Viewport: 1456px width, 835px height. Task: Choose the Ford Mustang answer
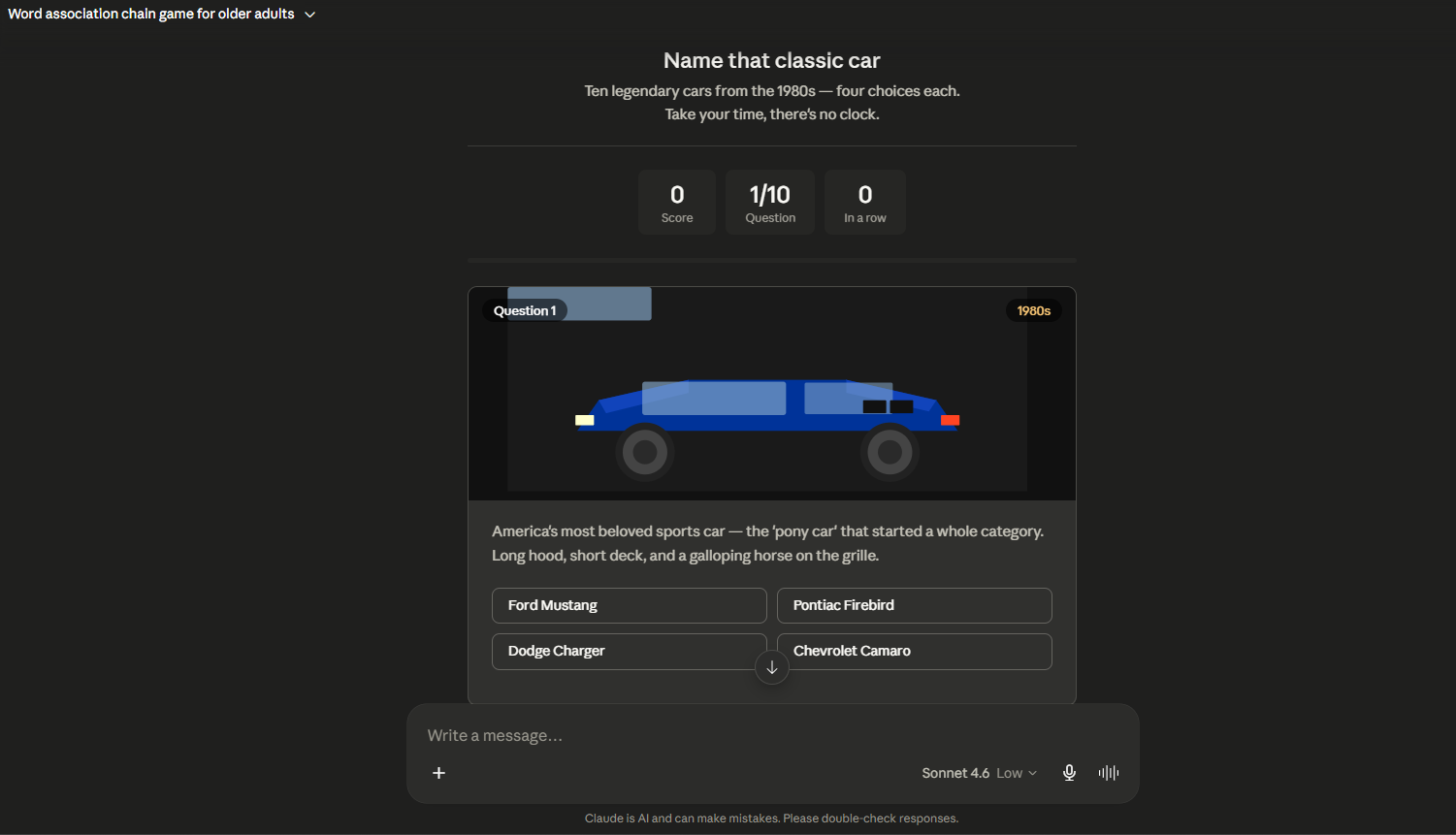(629, 605)
